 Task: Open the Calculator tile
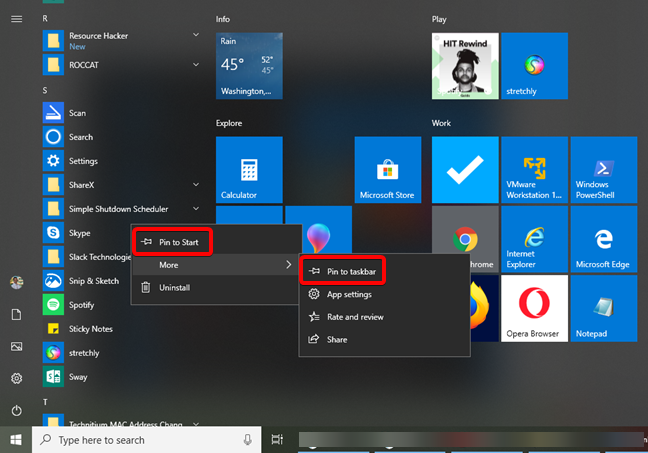(x=249, y=170)
